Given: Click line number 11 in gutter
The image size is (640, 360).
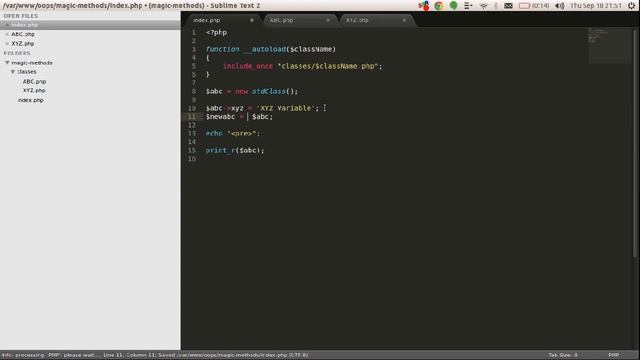Looking at the screenshot, I should [192, 117].
